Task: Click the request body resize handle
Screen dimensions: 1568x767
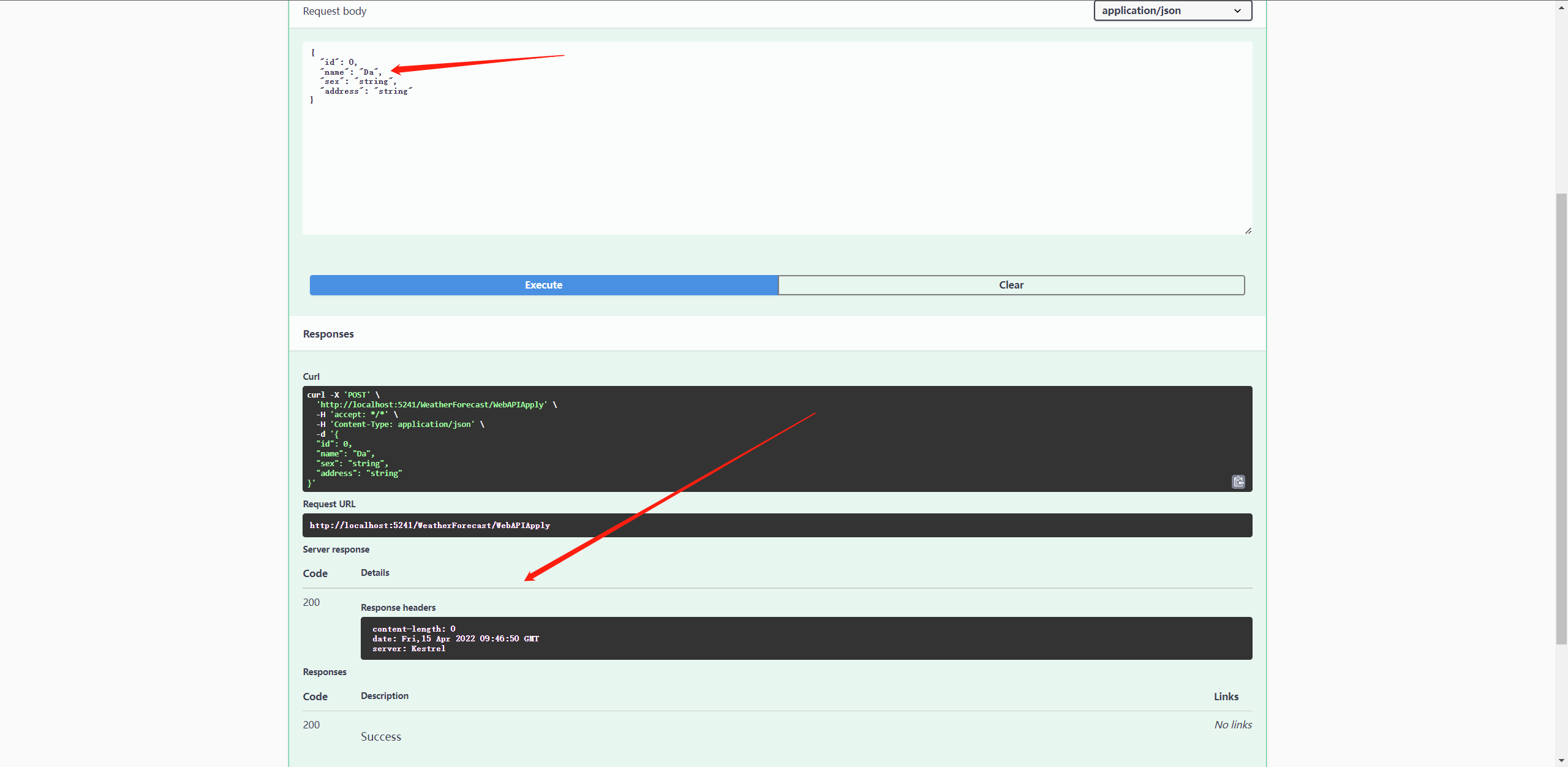Action: [1248, 230]
